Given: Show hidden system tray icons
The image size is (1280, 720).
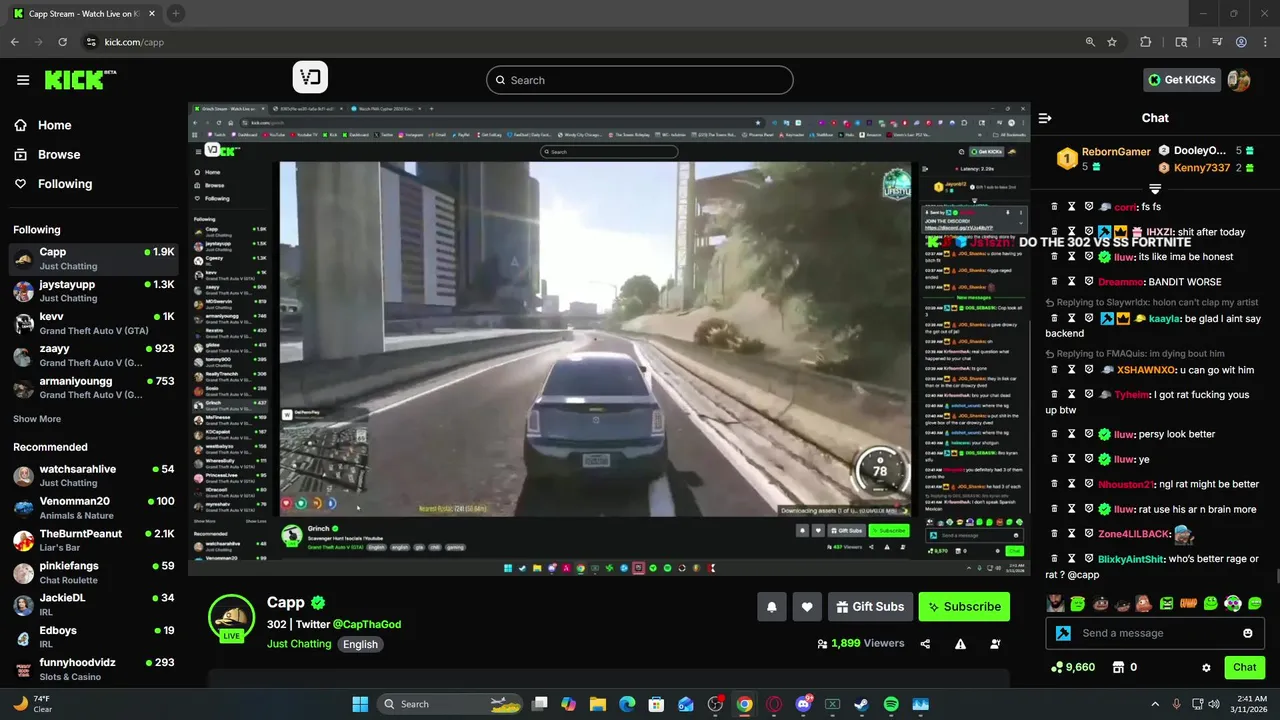Looking at the screenshot, I should [1155, 704].
